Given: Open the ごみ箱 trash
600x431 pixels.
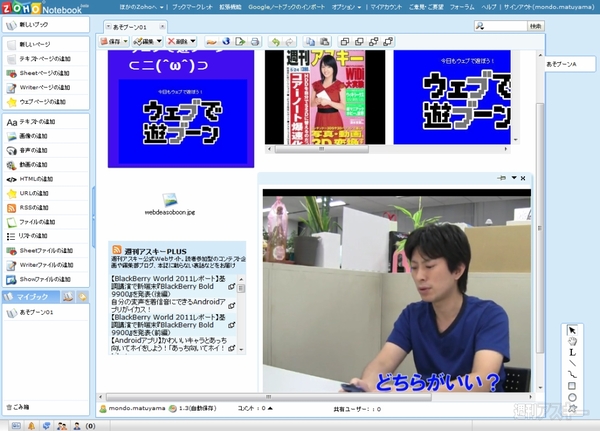Looking at the screenshot, I should click(x=18, y=407).
